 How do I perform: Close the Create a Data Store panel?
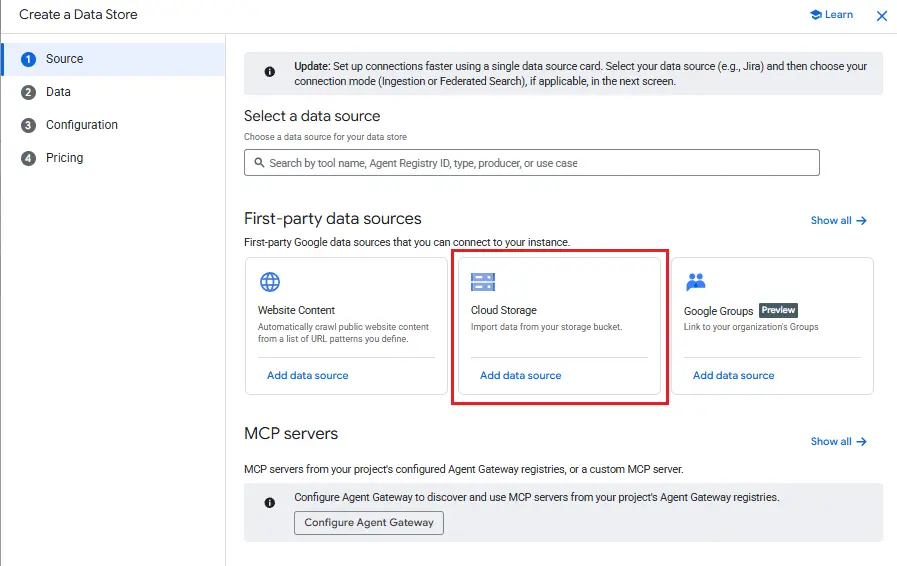point(882,15)
